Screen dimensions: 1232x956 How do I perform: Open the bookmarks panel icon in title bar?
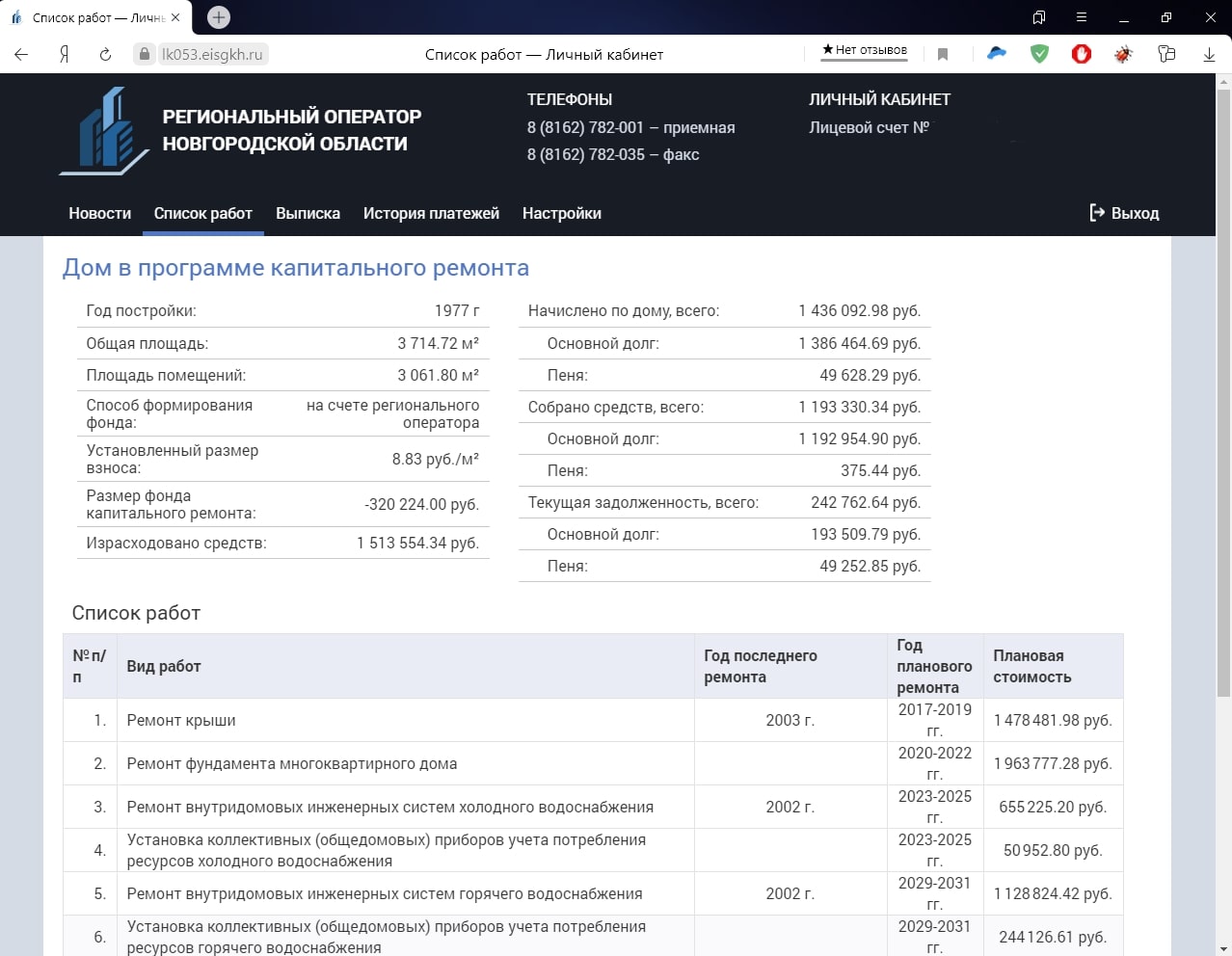click(1039, 17)
